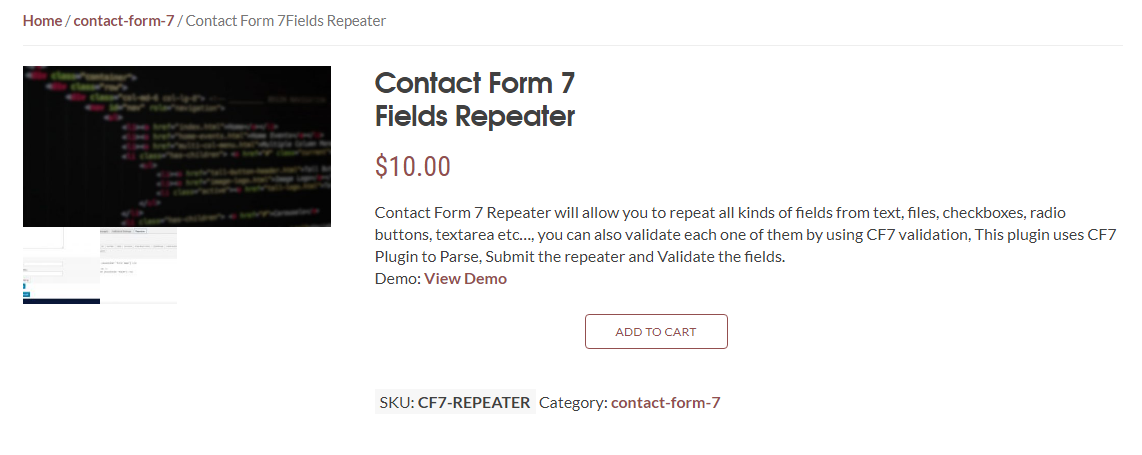Select the second gallery thumbnail with editor tabs

(x=139, y=266)
